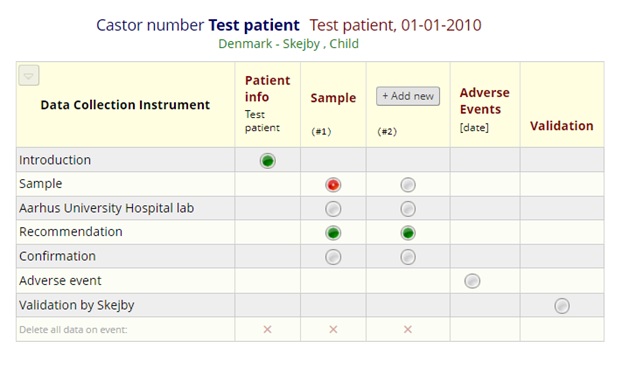The width and height of the screenshot is (643, 375).
Task: Click the Adverse Events column header
Action: click(484, 101)
